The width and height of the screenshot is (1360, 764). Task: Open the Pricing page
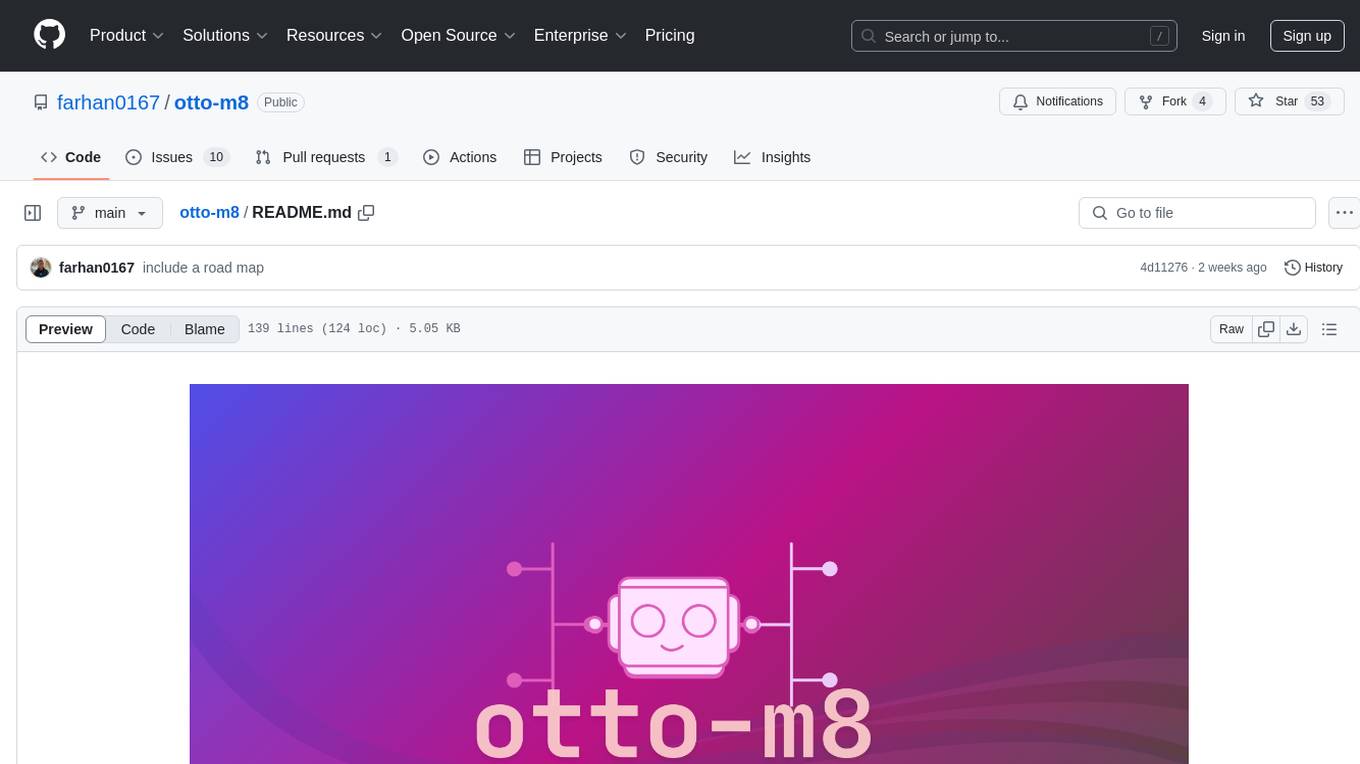[x=670, y=35]
